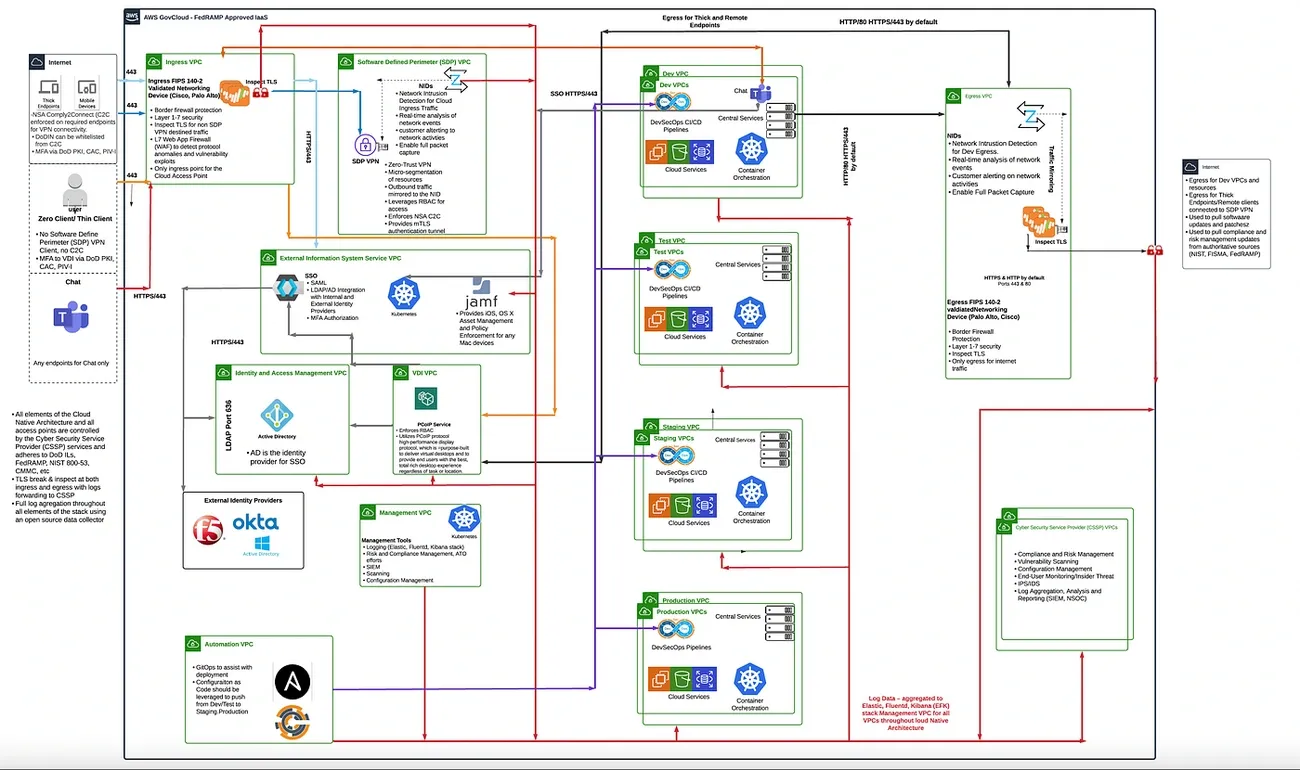1300x770 pixels.
Task: Click the okta logo
Action: coord(255,522)
